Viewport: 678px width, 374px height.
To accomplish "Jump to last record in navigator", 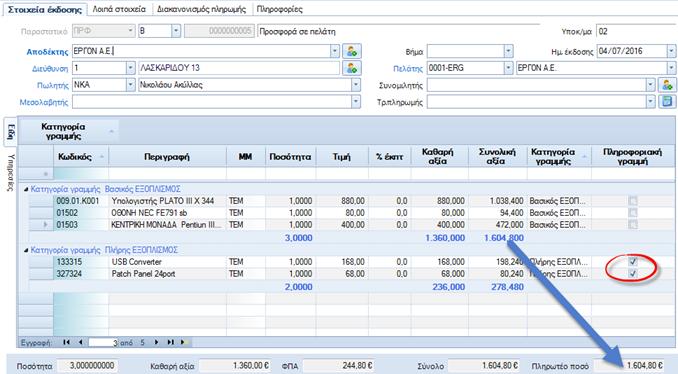I will click(x=171, y=342).
